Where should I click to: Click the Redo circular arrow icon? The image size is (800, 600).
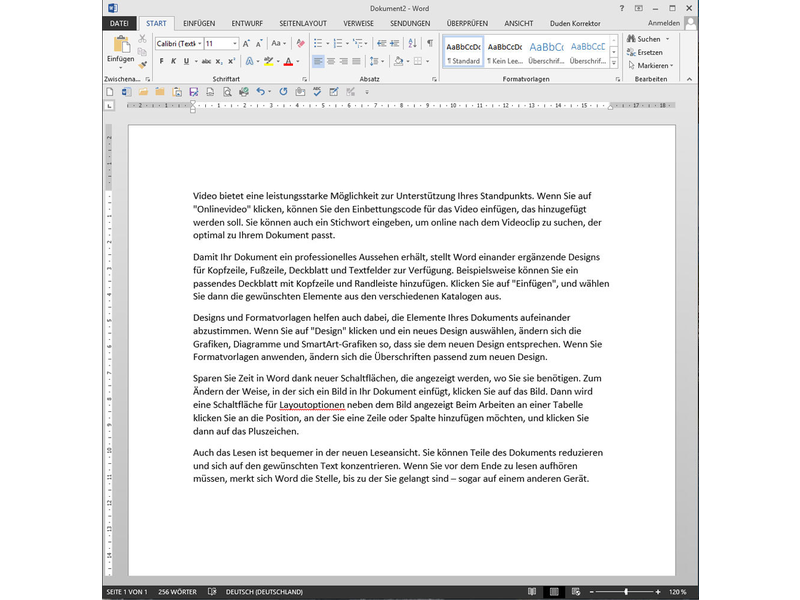[283, 92]
